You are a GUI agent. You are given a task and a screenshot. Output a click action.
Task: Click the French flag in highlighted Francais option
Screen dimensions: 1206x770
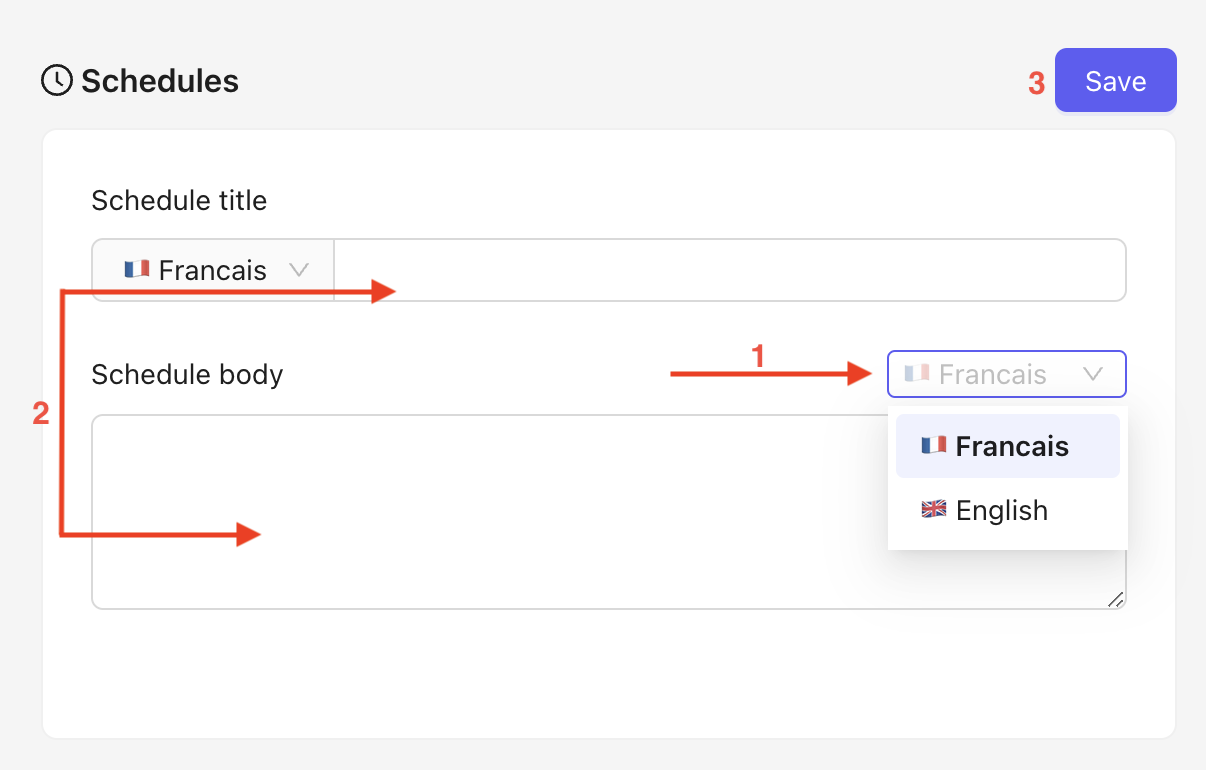pyautogui.click(x=933, y=446)
